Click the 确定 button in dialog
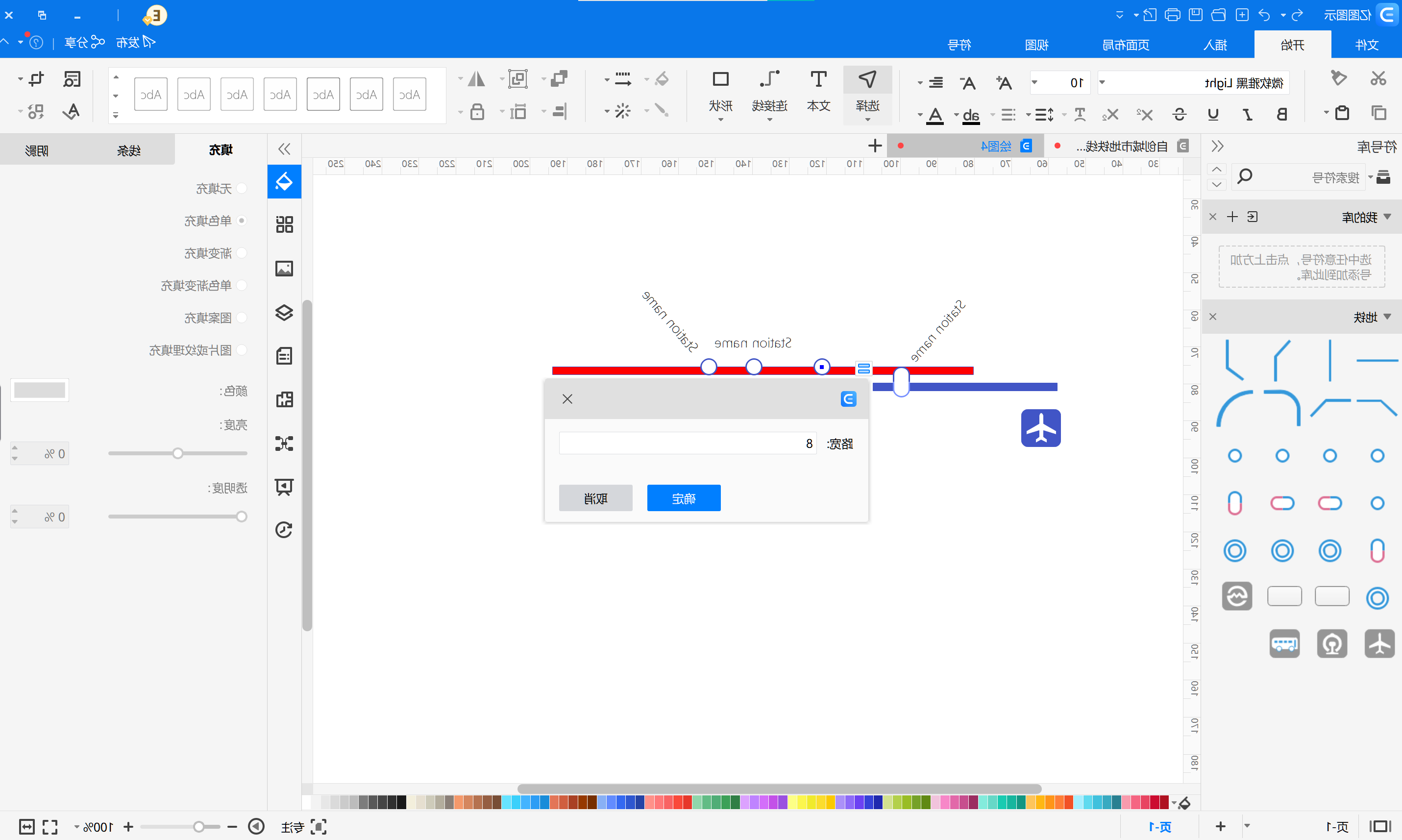 pos(683,498)
